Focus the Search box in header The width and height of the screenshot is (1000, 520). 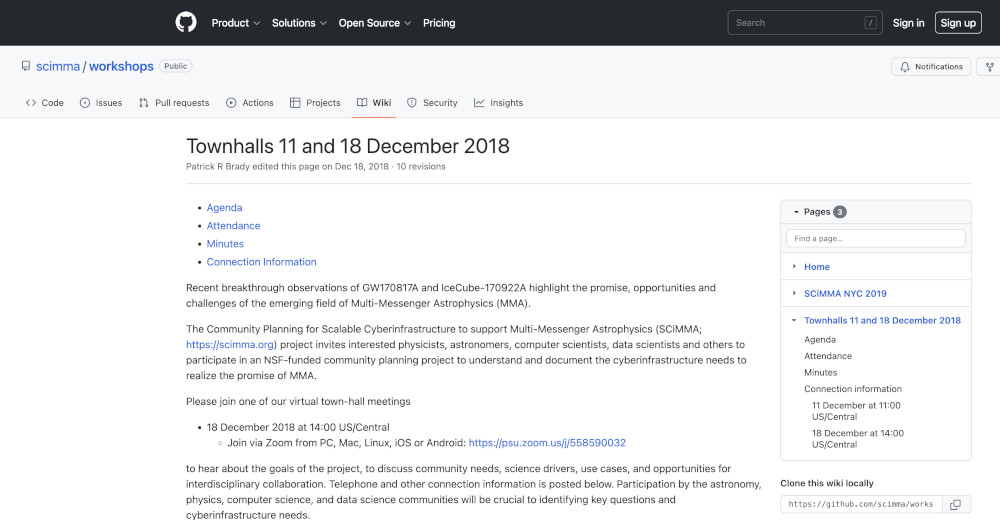(805, 23)
